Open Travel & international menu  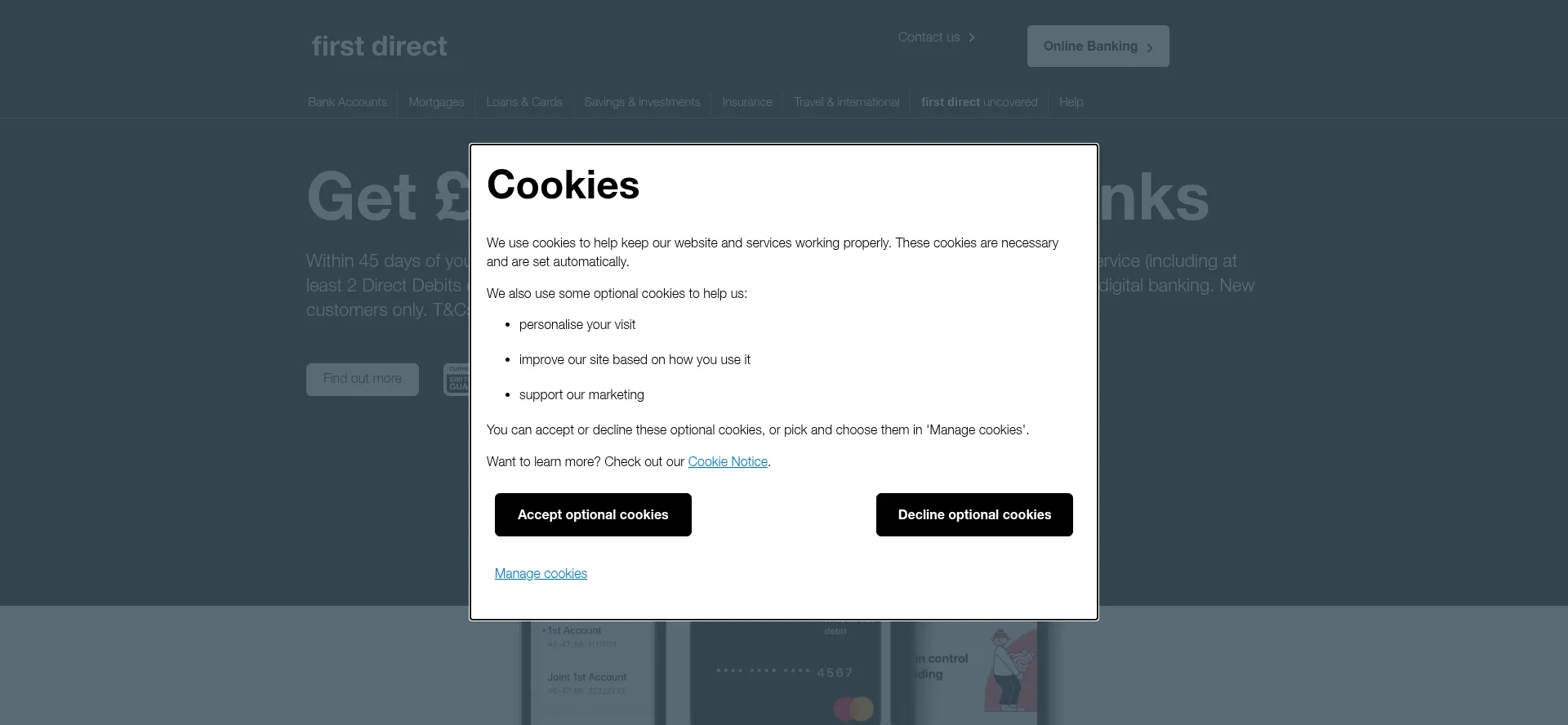846,102
